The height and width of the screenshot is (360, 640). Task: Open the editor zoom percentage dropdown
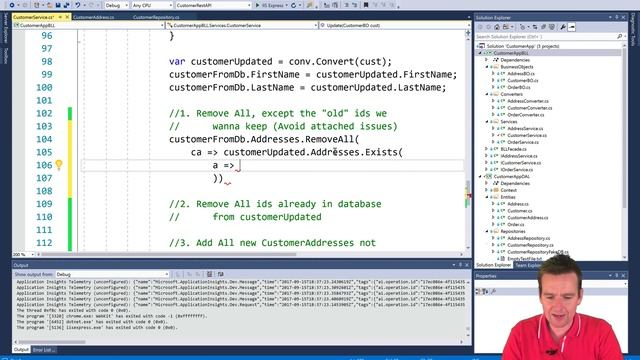click(23, 254)
